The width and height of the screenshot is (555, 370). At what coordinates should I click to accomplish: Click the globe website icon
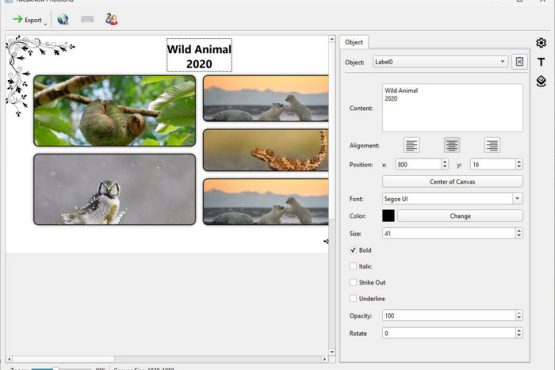(63, 19)
